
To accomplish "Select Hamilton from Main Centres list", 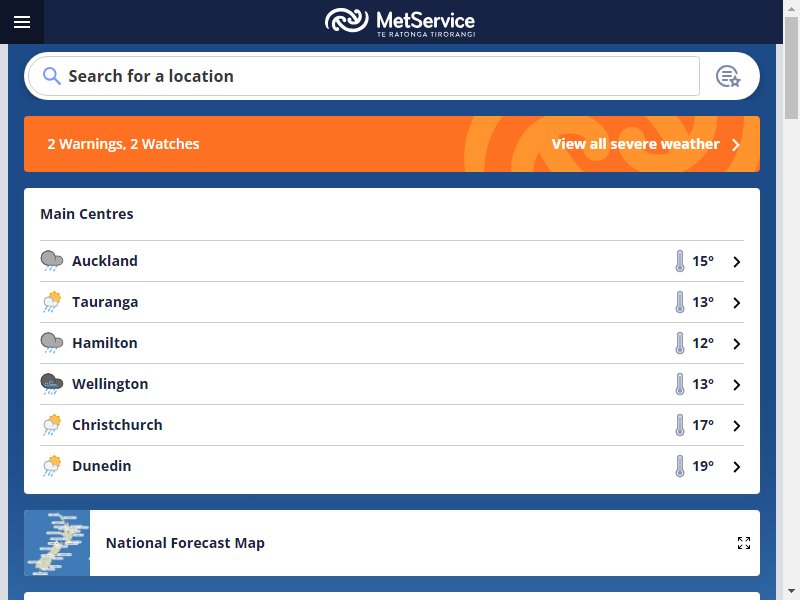I will click(105, 343).
